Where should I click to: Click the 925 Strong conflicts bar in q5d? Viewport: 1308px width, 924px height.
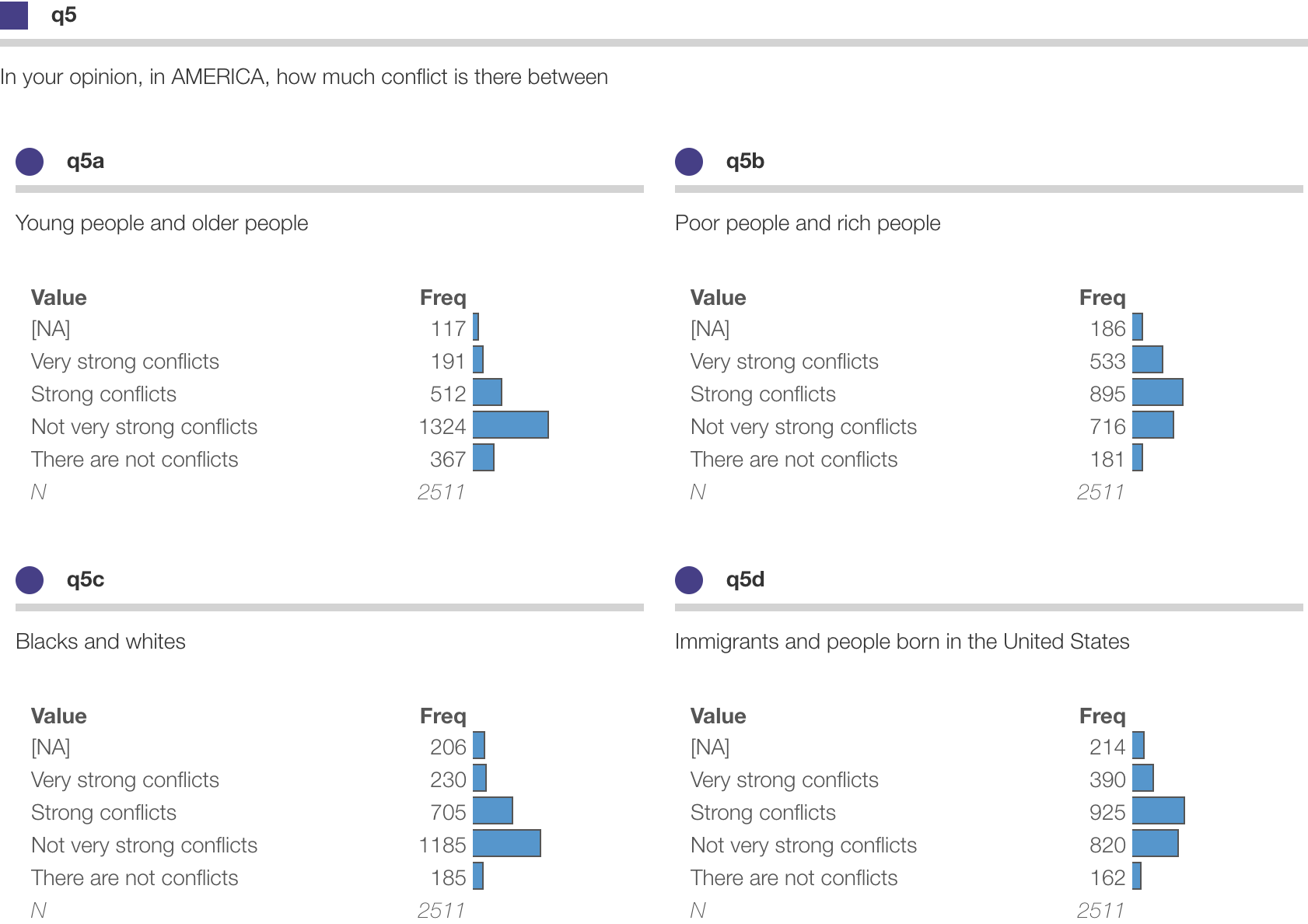pyautogui.click(x=1158, y=810)
